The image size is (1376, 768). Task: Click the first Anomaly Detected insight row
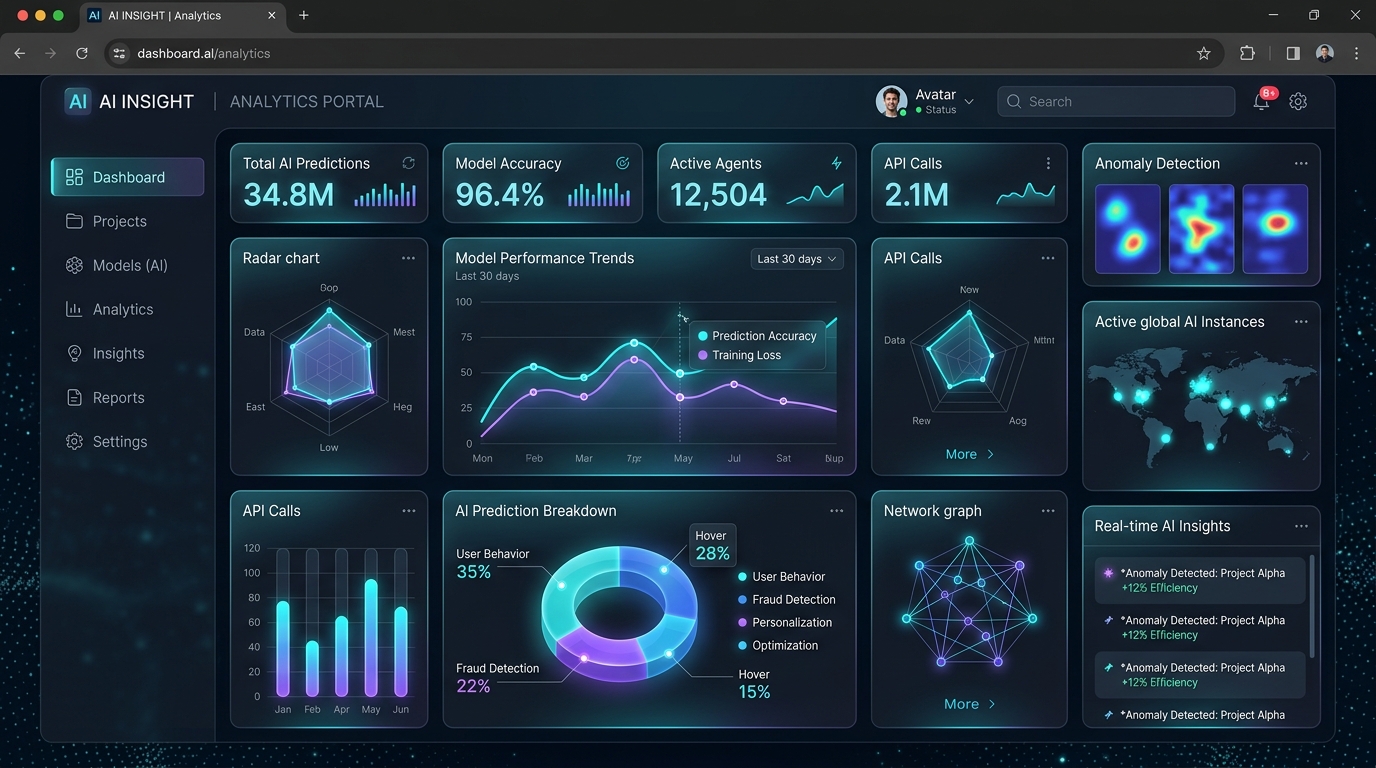[1200, 580]
